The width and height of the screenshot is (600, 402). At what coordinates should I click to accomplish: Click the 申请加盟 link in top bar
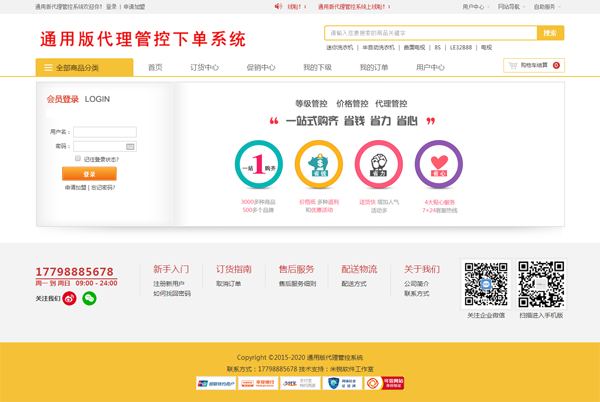[x=134, y=7]
